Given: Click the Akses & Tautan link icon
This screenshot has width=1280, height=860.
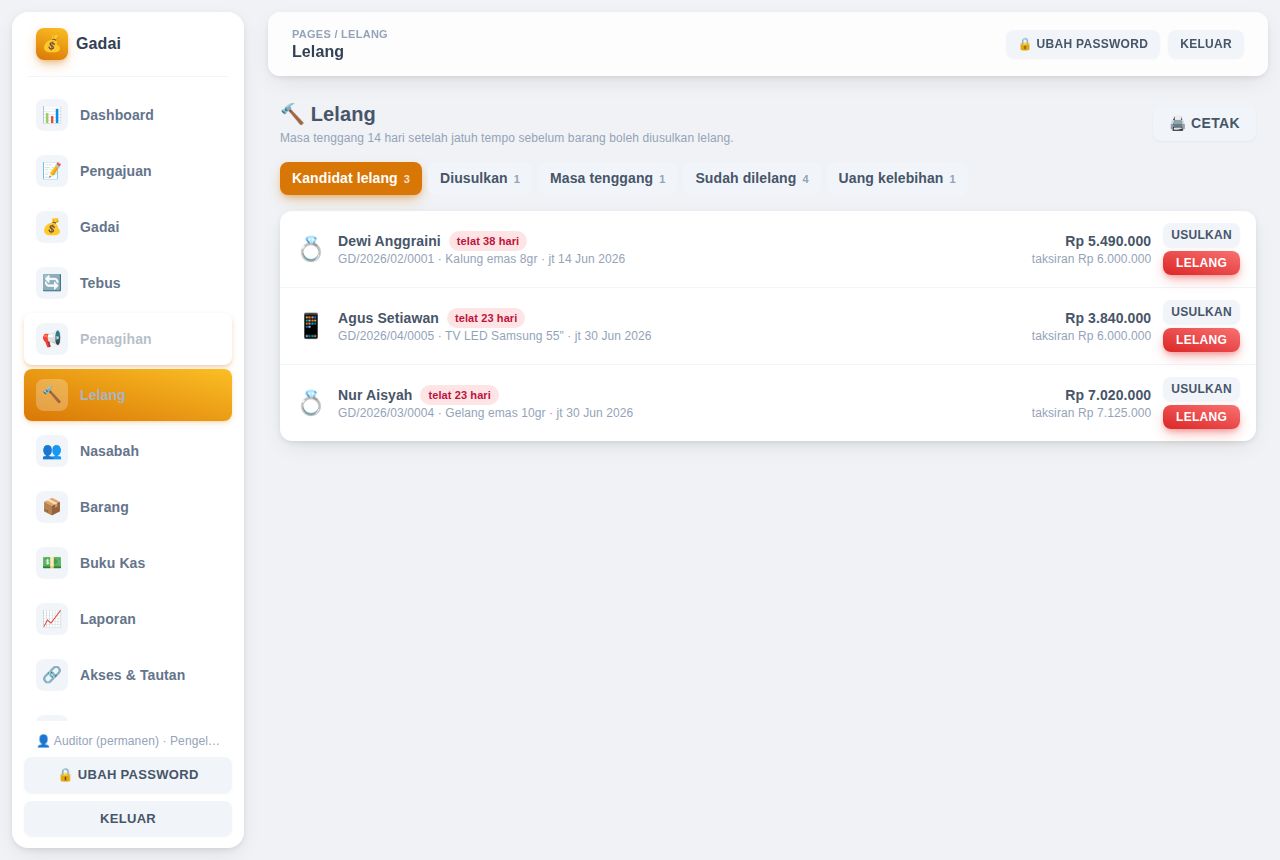Looking at the screenshot, I should click(52, 675).
